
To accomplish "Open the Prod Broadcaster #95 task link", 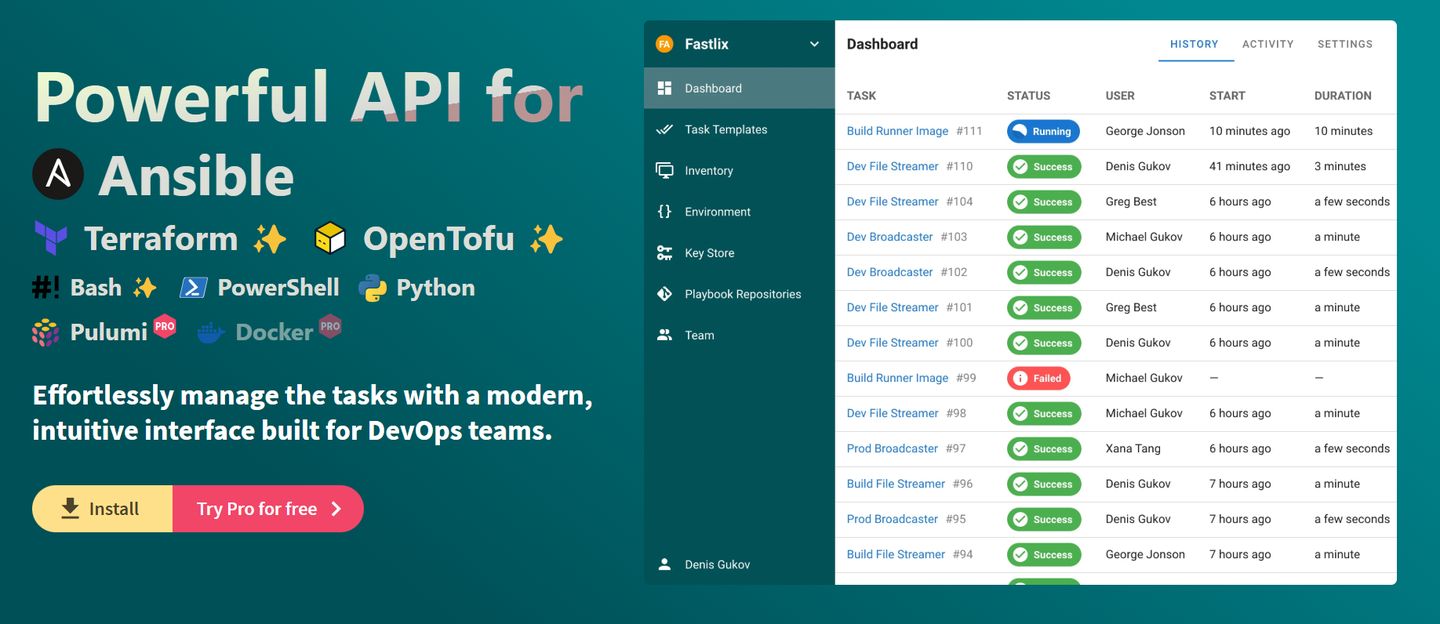I will 892,519.
